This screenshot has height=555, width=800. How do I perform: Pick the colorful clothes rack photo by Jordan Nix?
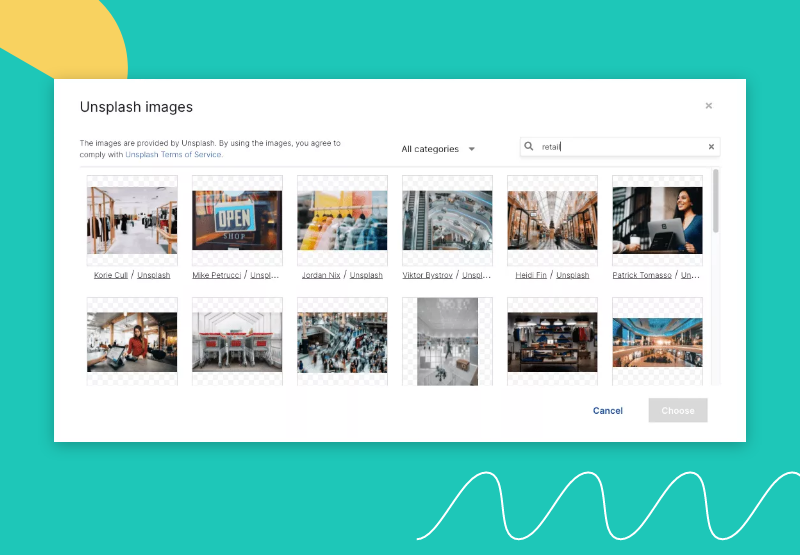click(x=342, y=220)
